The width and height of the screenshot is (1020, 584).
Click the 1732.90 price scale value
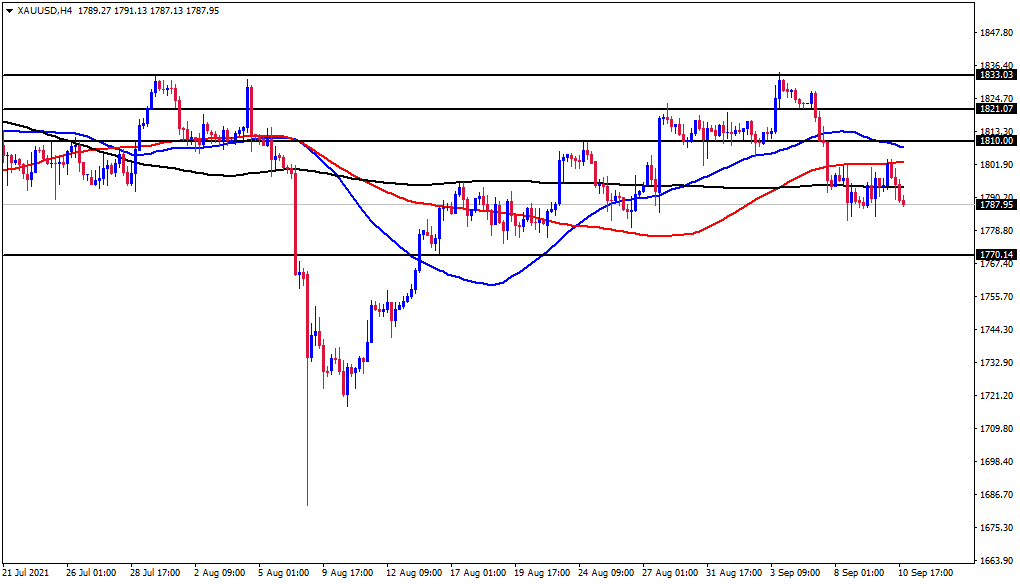(997, 362)
